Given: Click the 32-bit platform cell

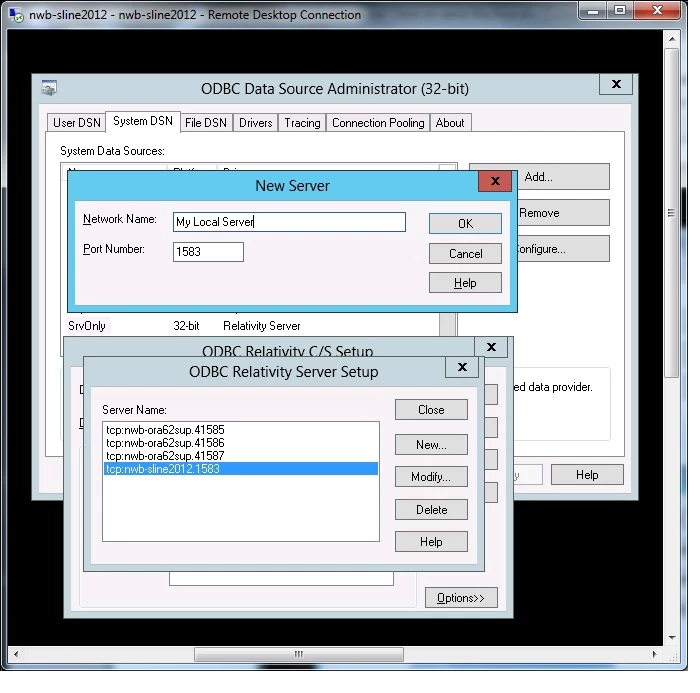Looking at the screenshot, I should pos(186,326).
